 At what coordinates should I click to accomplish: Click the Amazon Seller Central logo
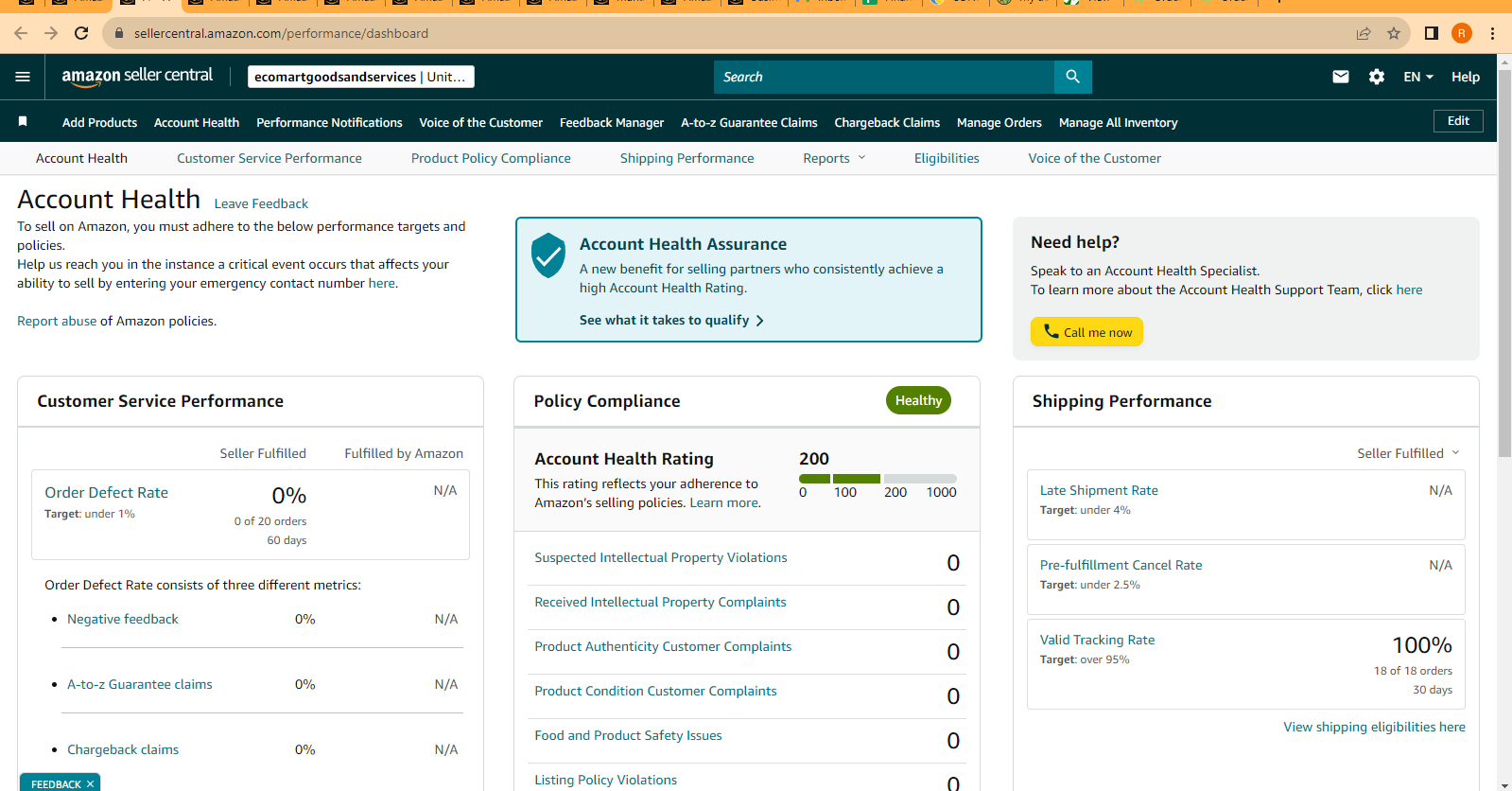[137, 77]
